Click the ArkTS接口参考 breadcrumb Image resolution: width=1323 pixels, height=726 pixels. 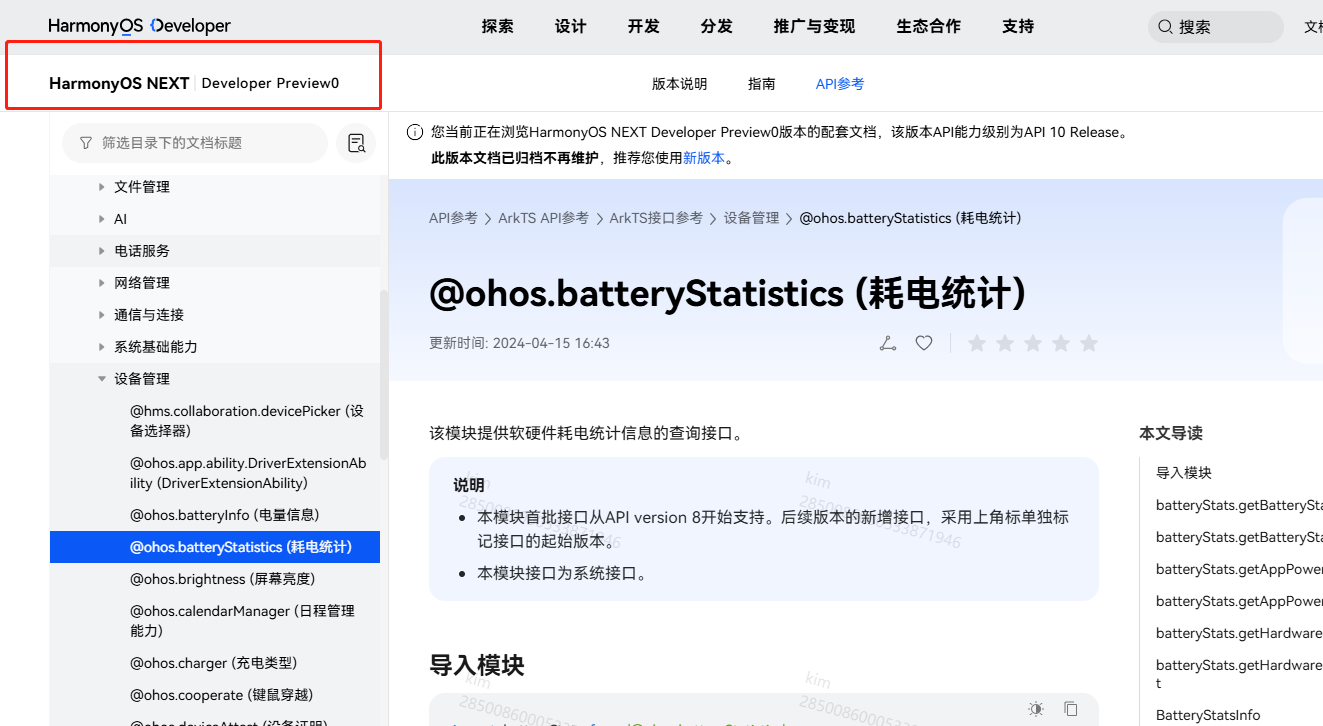tap(656, 218)
